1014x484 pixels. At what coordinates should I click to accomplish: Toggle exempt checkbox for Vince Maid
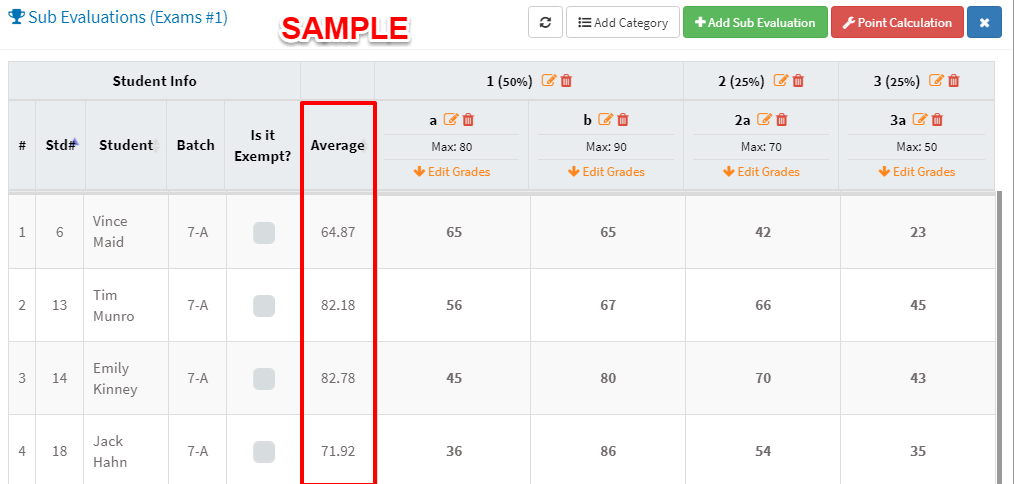[263, 232]
